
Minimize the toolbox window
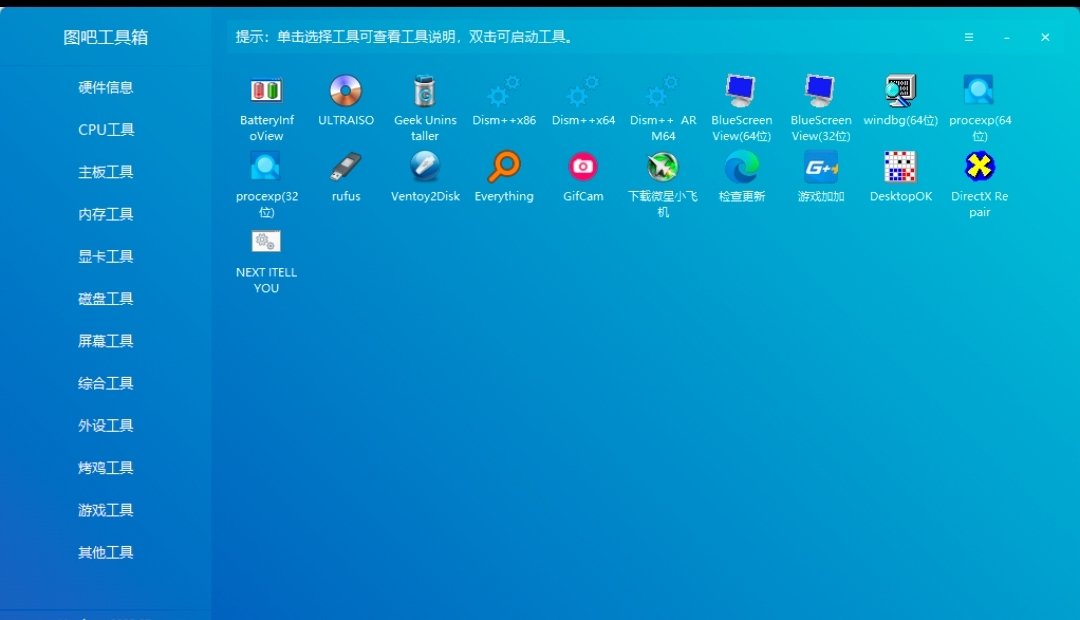pyautogui.click(x=1007, y=37)
